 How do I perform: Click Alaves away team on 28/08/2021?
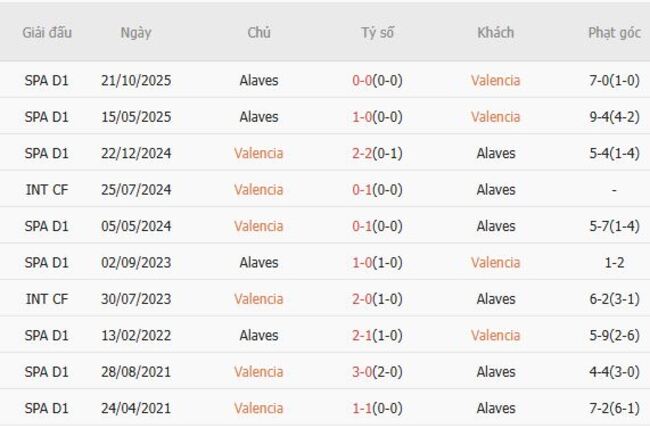click(x=495, y=372)
